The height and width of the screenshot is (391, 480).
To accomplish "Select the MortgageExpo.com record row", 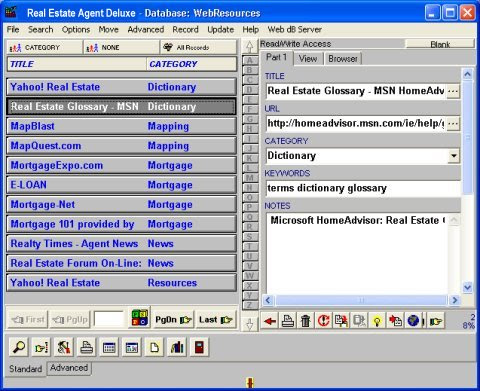I will pos(121,165).
